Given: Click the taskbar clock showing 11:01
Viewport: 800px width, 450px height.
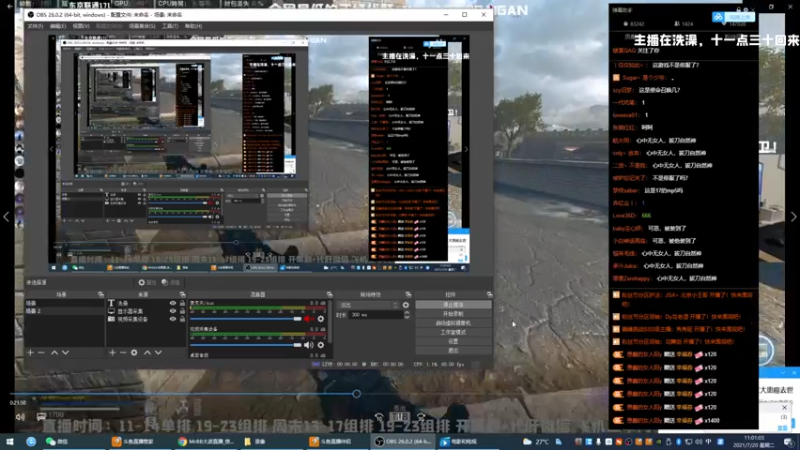Looking at the screenshot, I should (x=754, y=441).
